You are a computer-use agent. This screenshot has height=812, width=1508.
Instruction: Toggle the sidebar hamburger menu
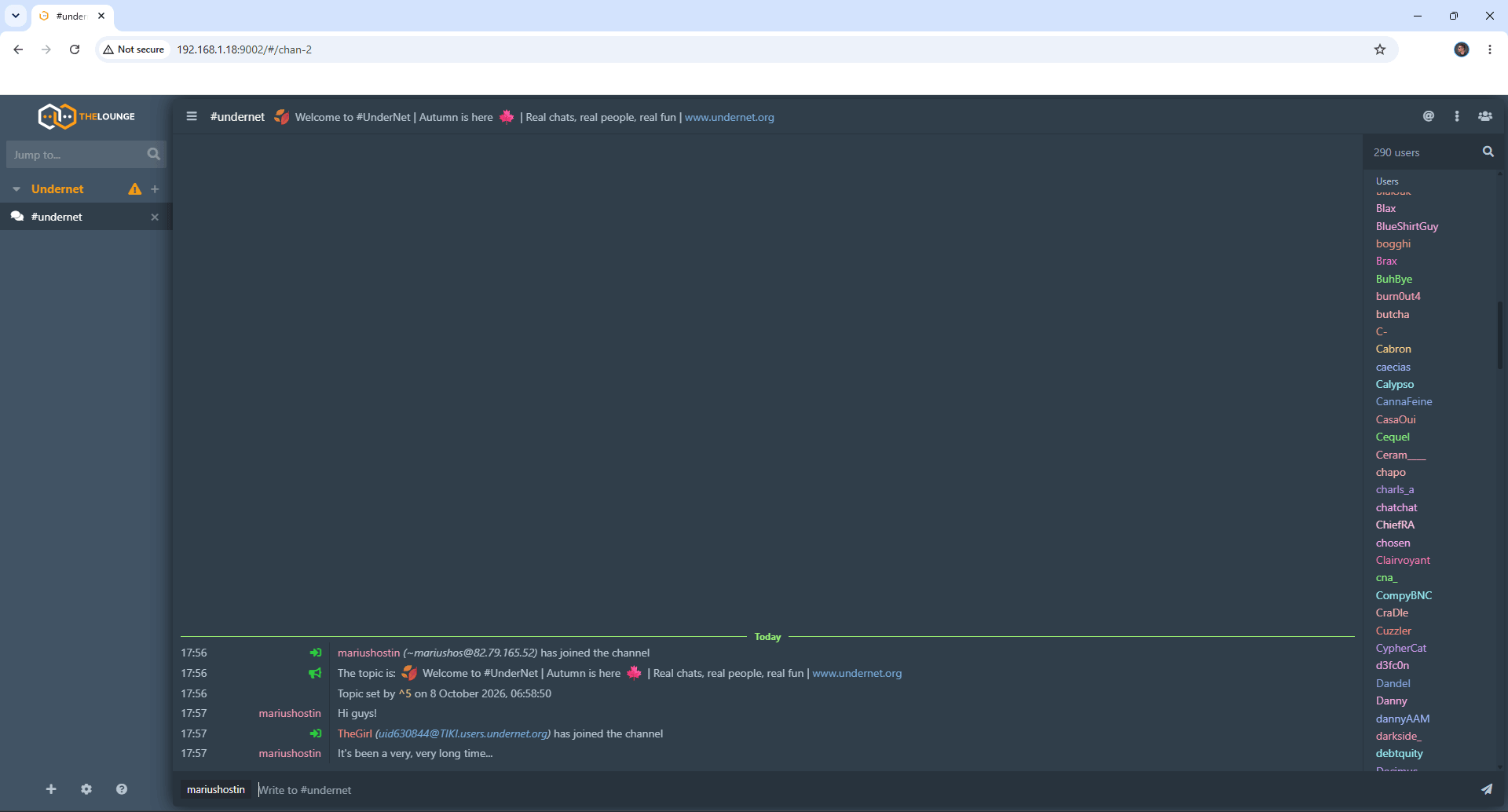pos(192,116)
